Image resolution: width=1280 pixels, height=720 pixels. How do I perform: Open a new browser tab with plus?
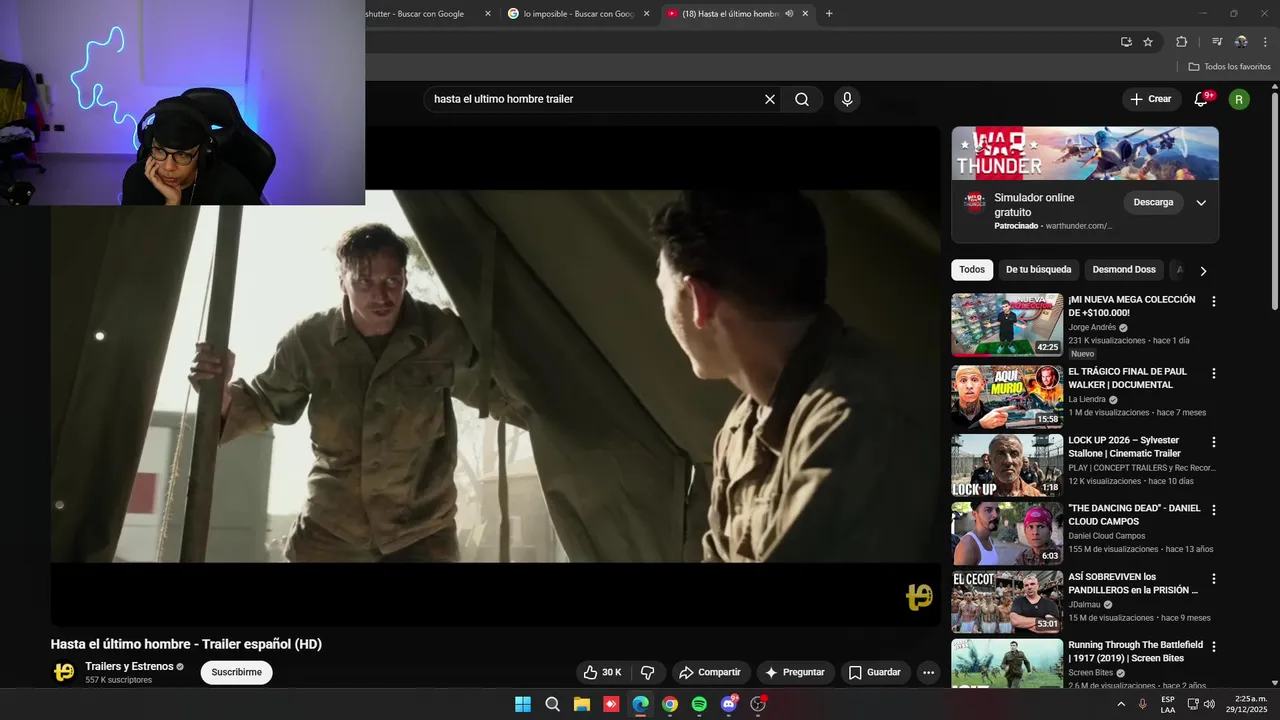[x=829, y=14]
